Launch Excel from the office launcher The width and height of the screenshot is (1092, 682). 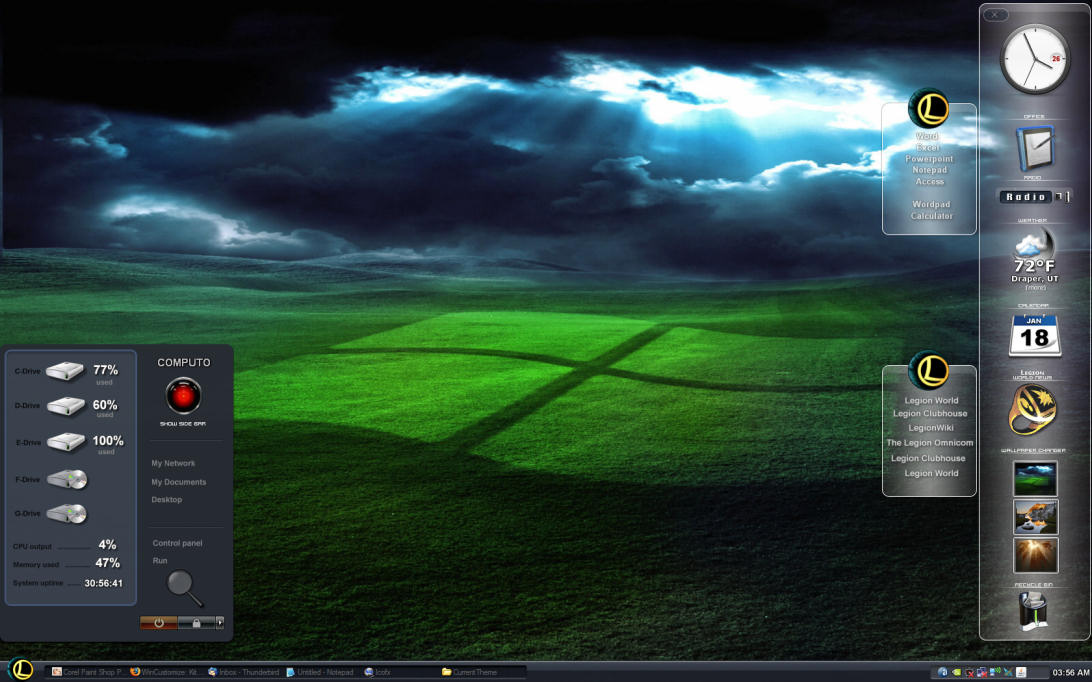coord(928,148)
